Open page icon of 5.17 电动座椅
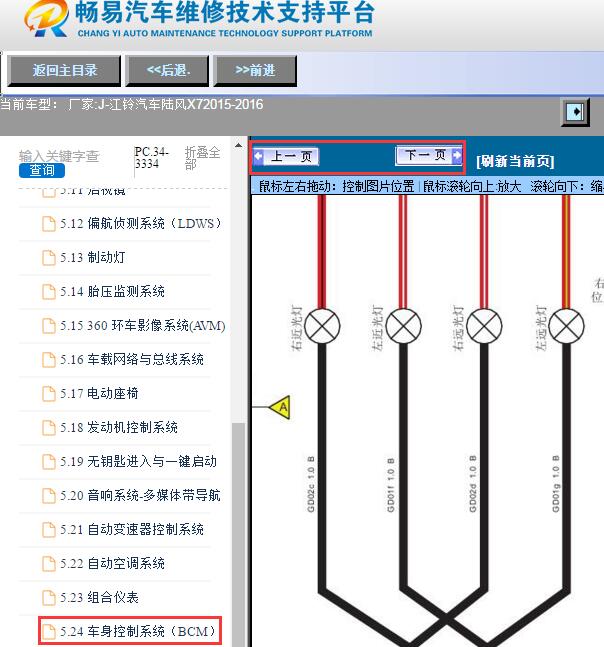 click(x=49, y=394)
